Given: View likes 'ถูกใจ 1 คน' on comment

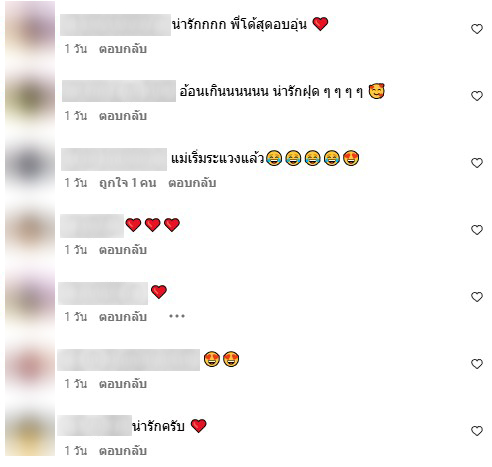Looking at the screenshot, I should click(x=127, y=183).
